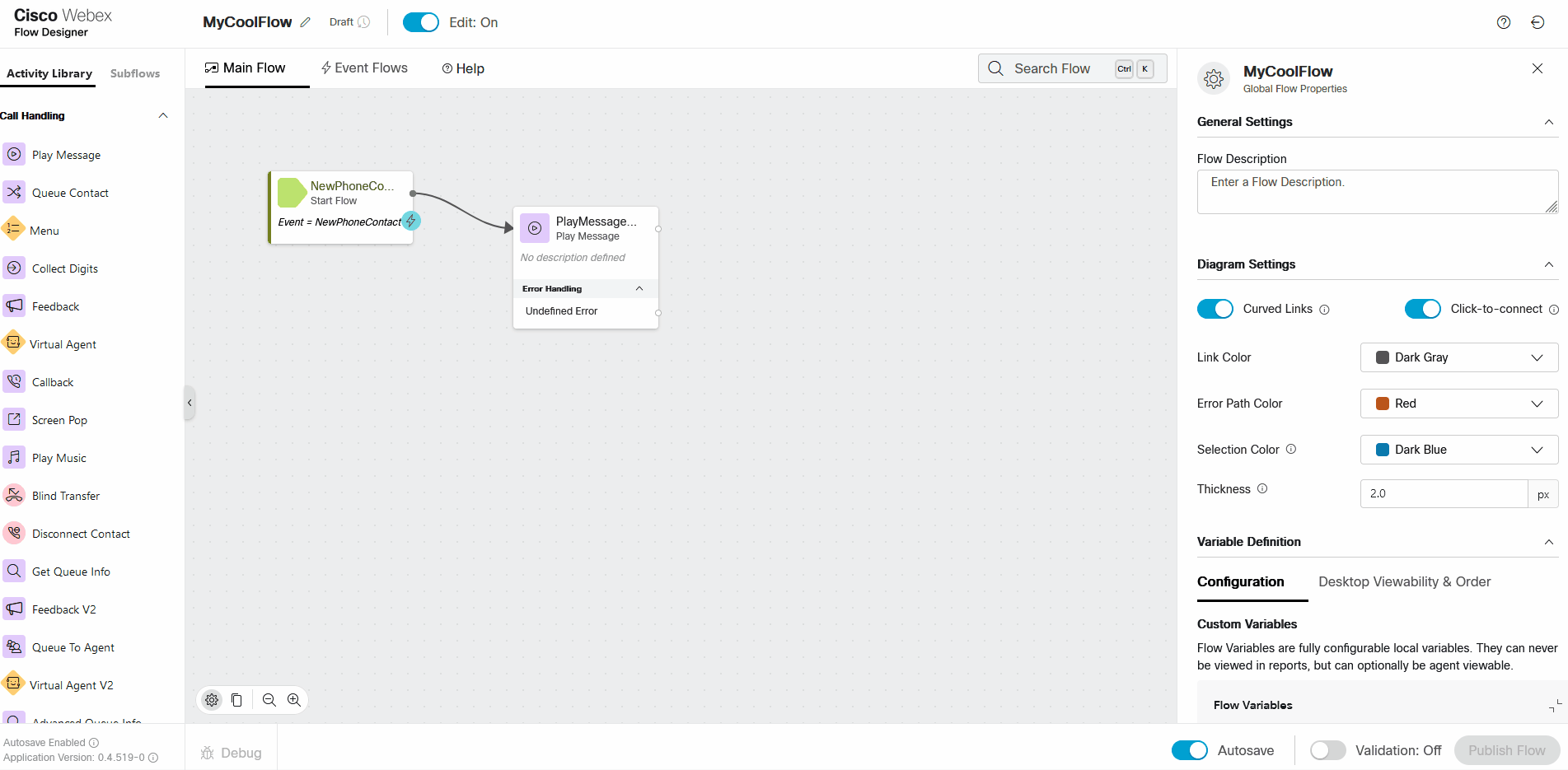Open global flow properties gear on canvas

click(x=212, y=700)
